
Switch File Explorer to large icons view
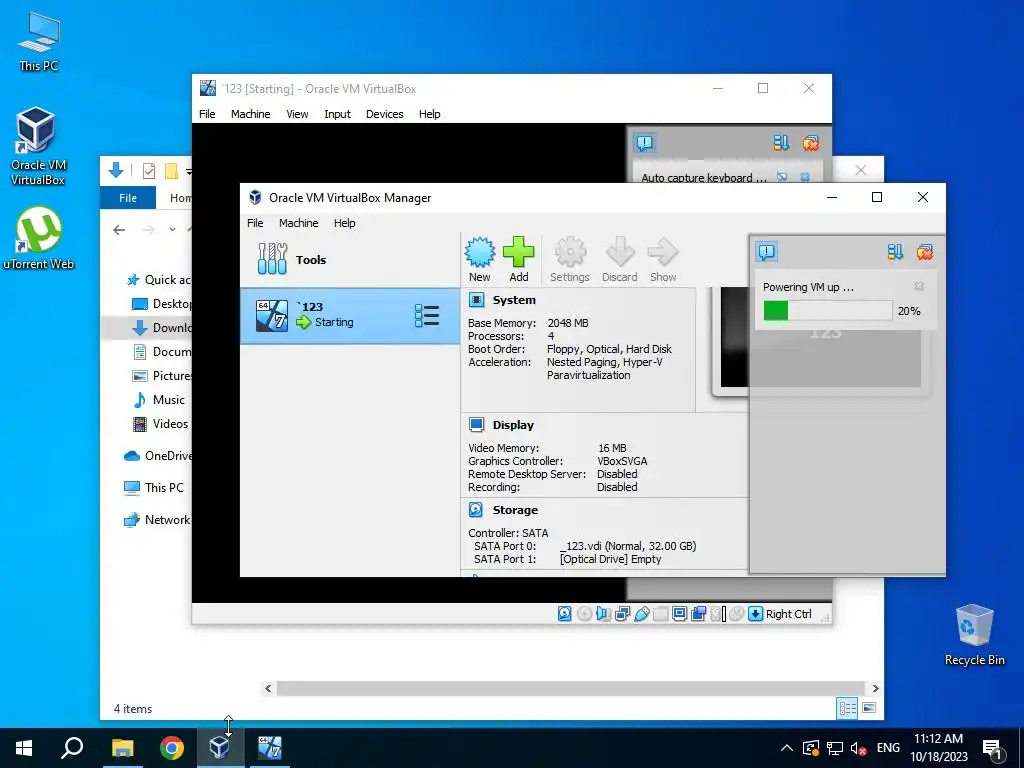coord(869,708)
